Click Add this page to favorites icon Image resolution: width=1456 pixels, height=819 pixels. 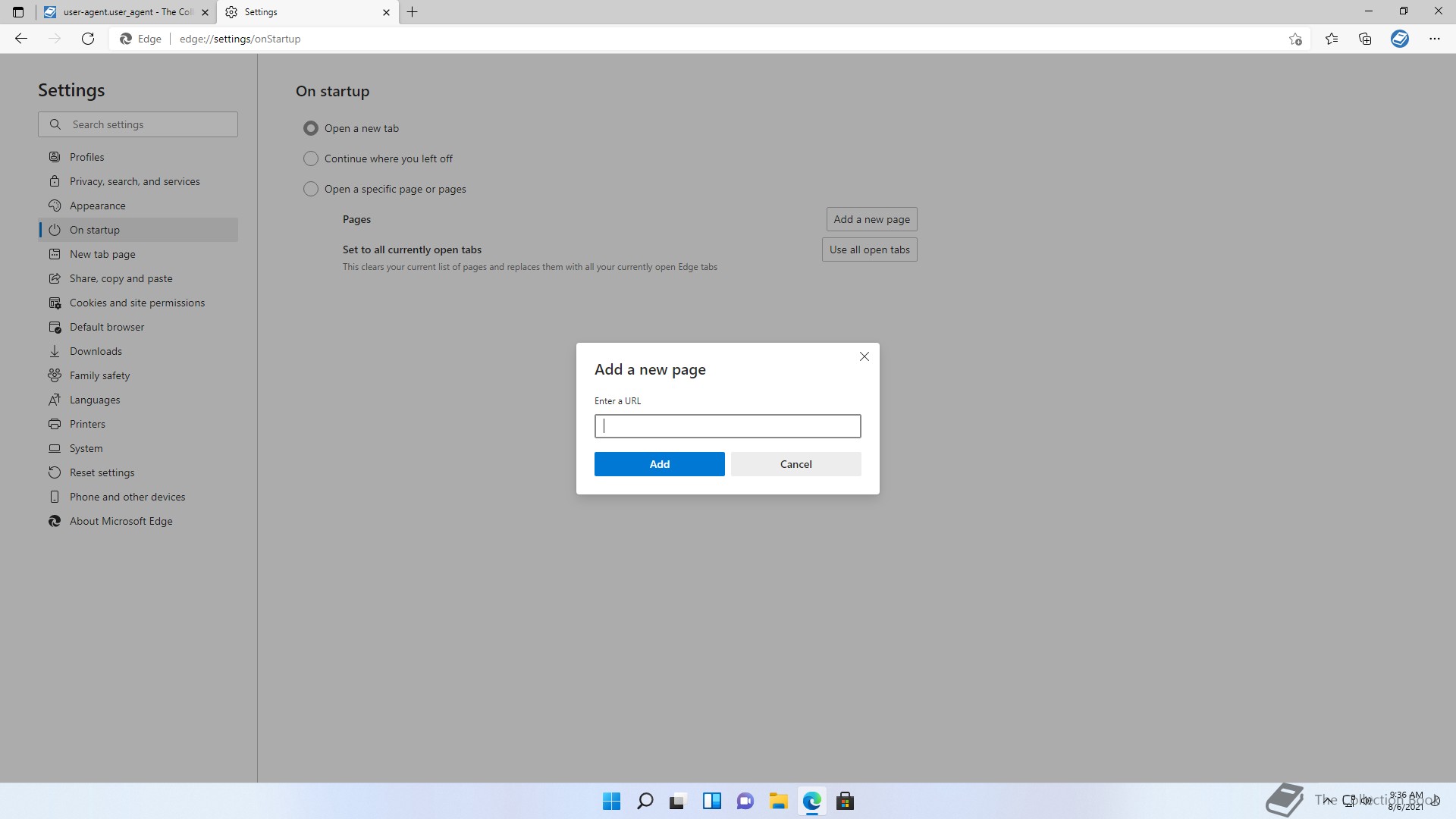1295,39
